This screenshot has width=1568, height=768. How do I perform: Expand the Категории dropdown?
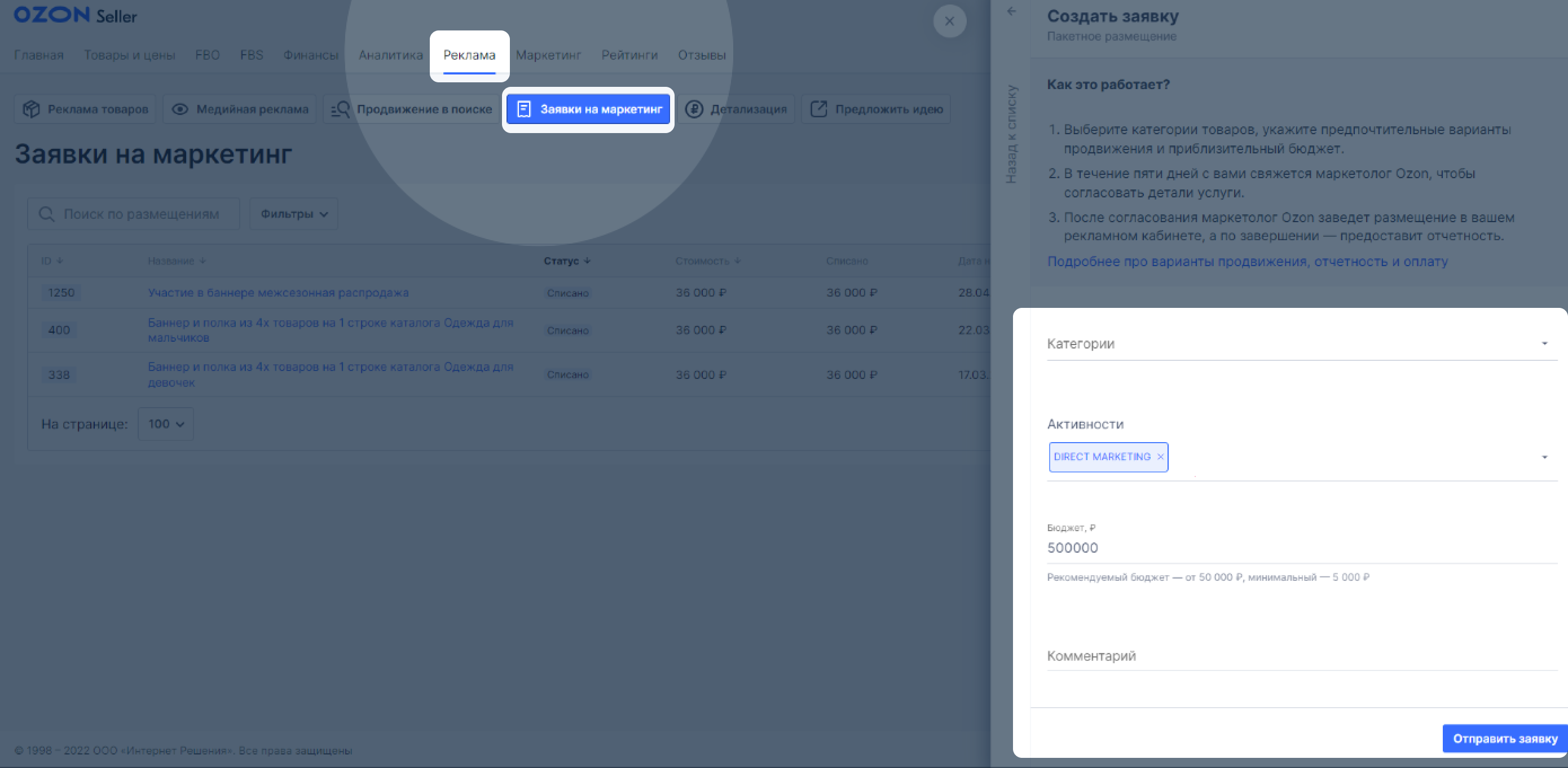click(1301, 344)
